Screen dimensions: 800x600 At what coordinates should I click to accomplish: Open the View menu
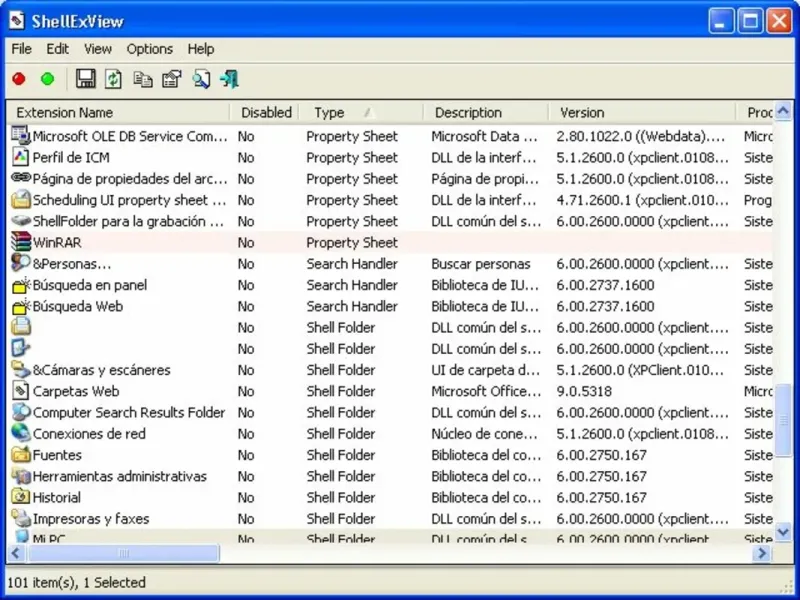97,49
